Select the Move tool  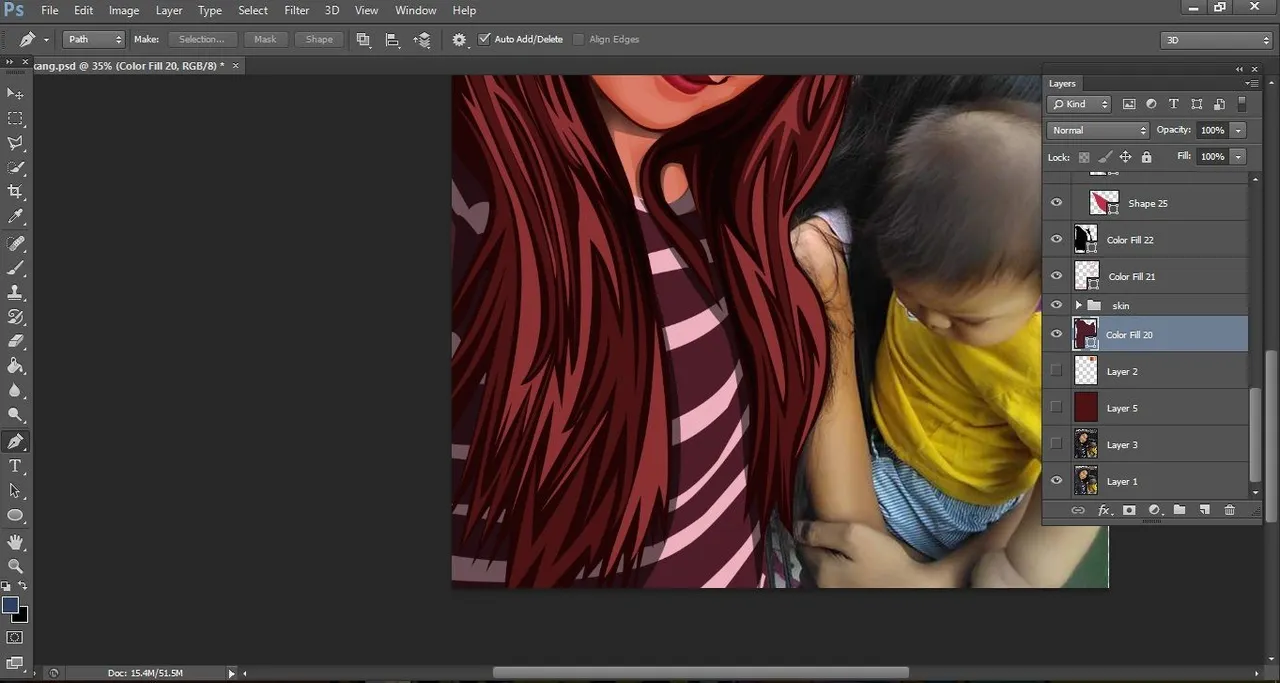(x=15, y=93)
